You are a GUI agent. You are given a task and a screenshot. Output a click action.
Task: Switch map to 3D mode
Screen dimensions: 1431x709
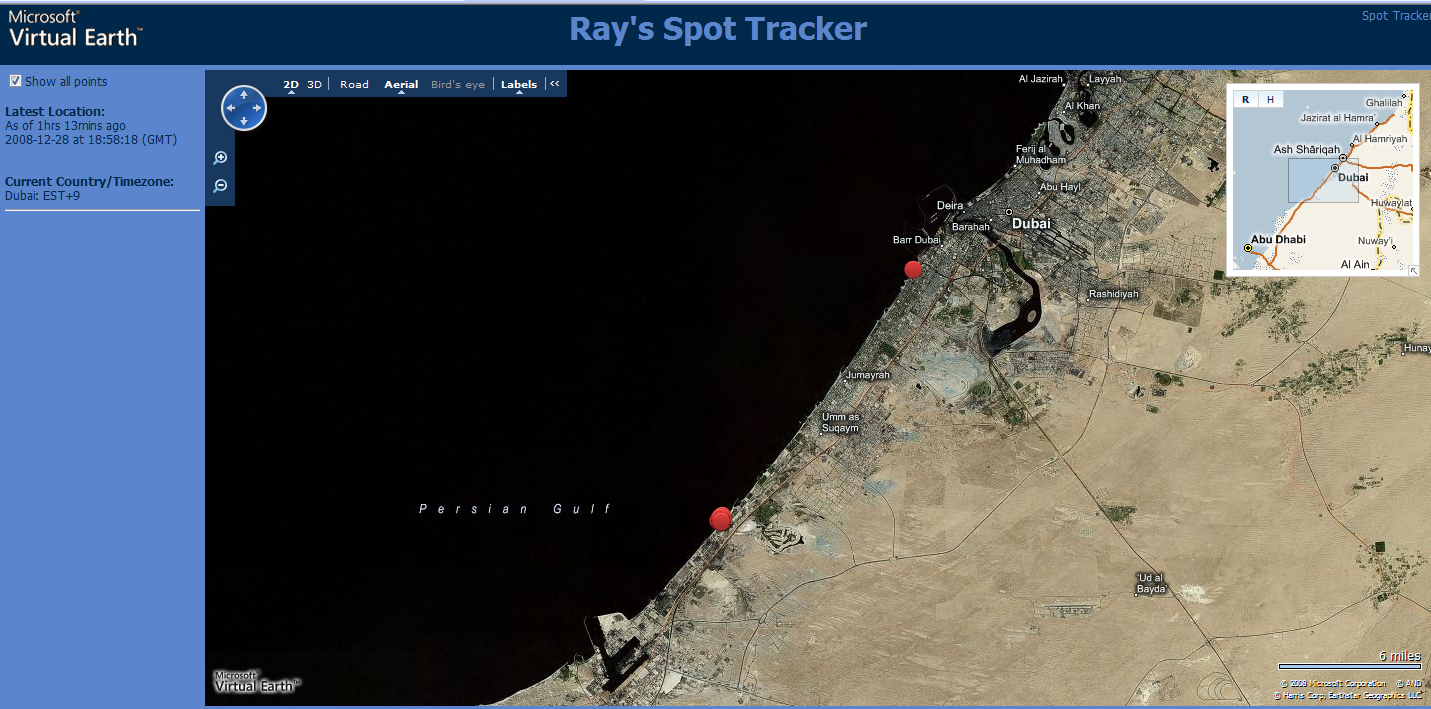point(314,85)
